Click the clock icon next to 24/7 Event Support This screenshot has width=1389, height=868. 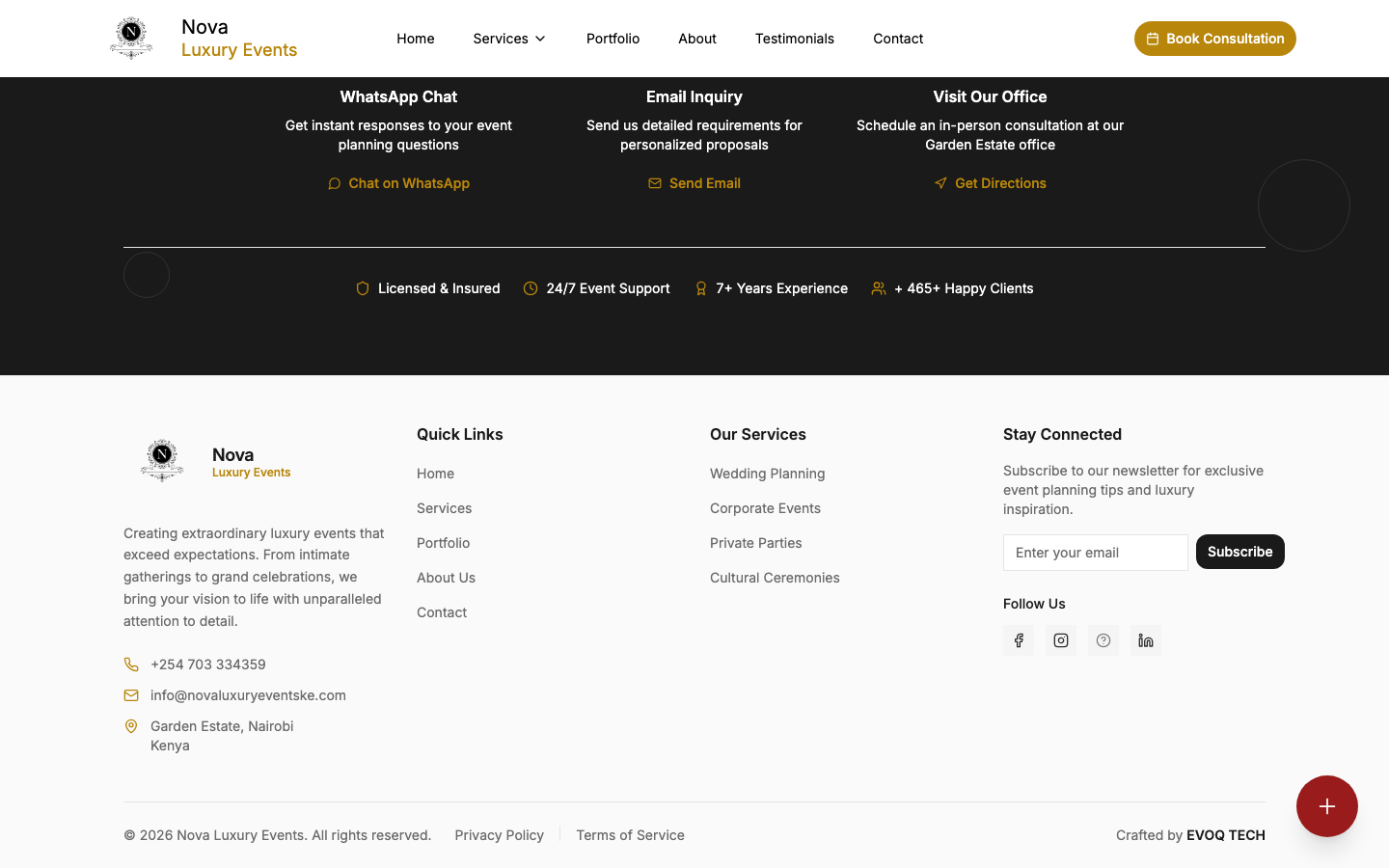(x=531, y=288)
